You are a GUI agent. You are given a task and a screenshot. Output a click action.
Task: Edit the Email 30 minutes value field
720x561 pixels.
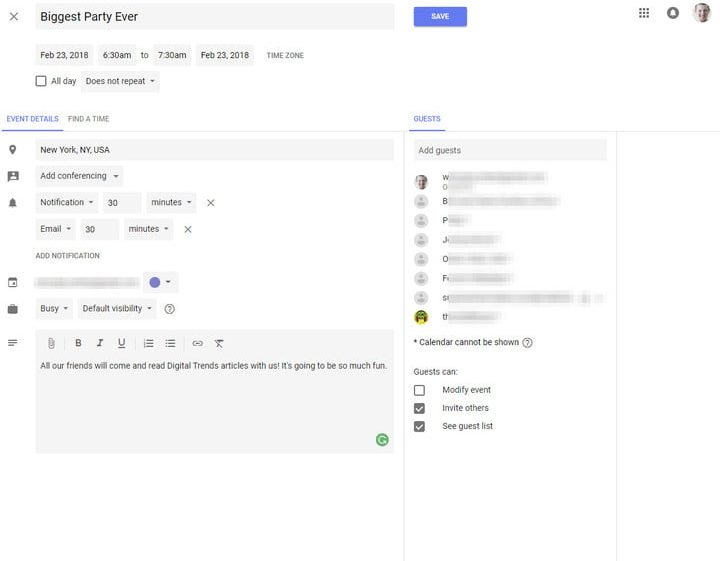(x=99, y=229)
